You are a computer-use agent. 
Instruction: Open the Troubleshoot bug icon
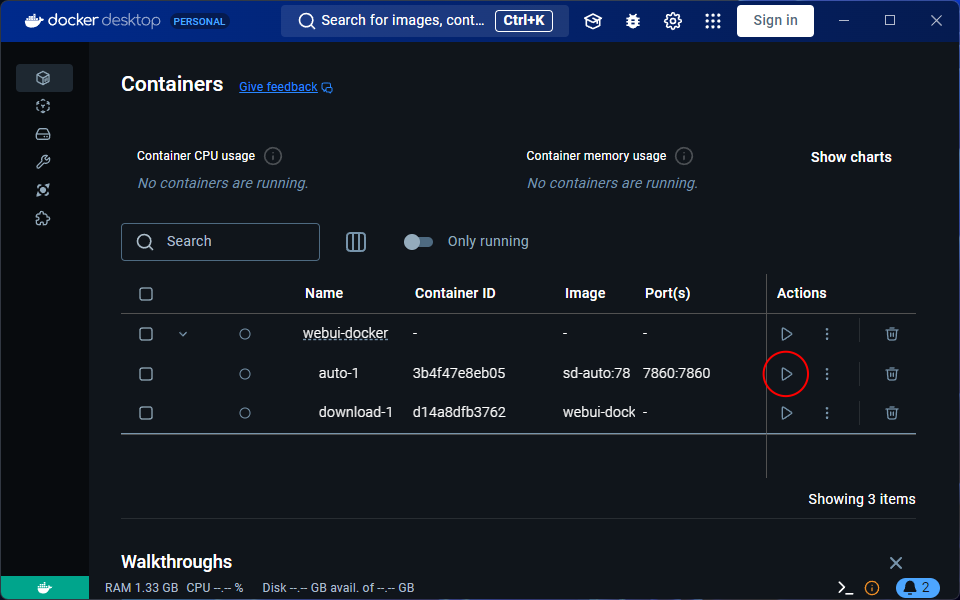632,21
